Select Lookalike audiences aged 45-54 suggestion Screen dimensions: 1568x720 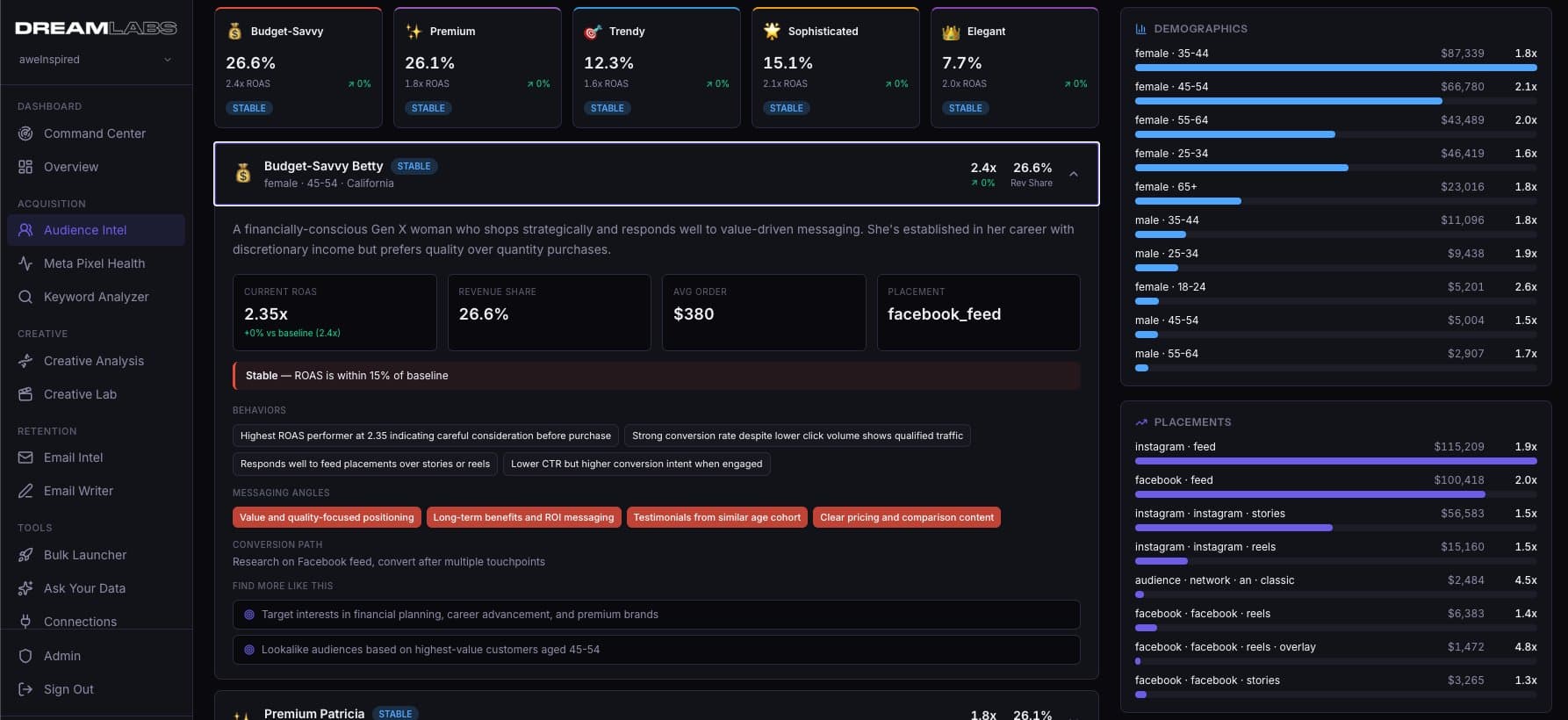click(656, 650)
